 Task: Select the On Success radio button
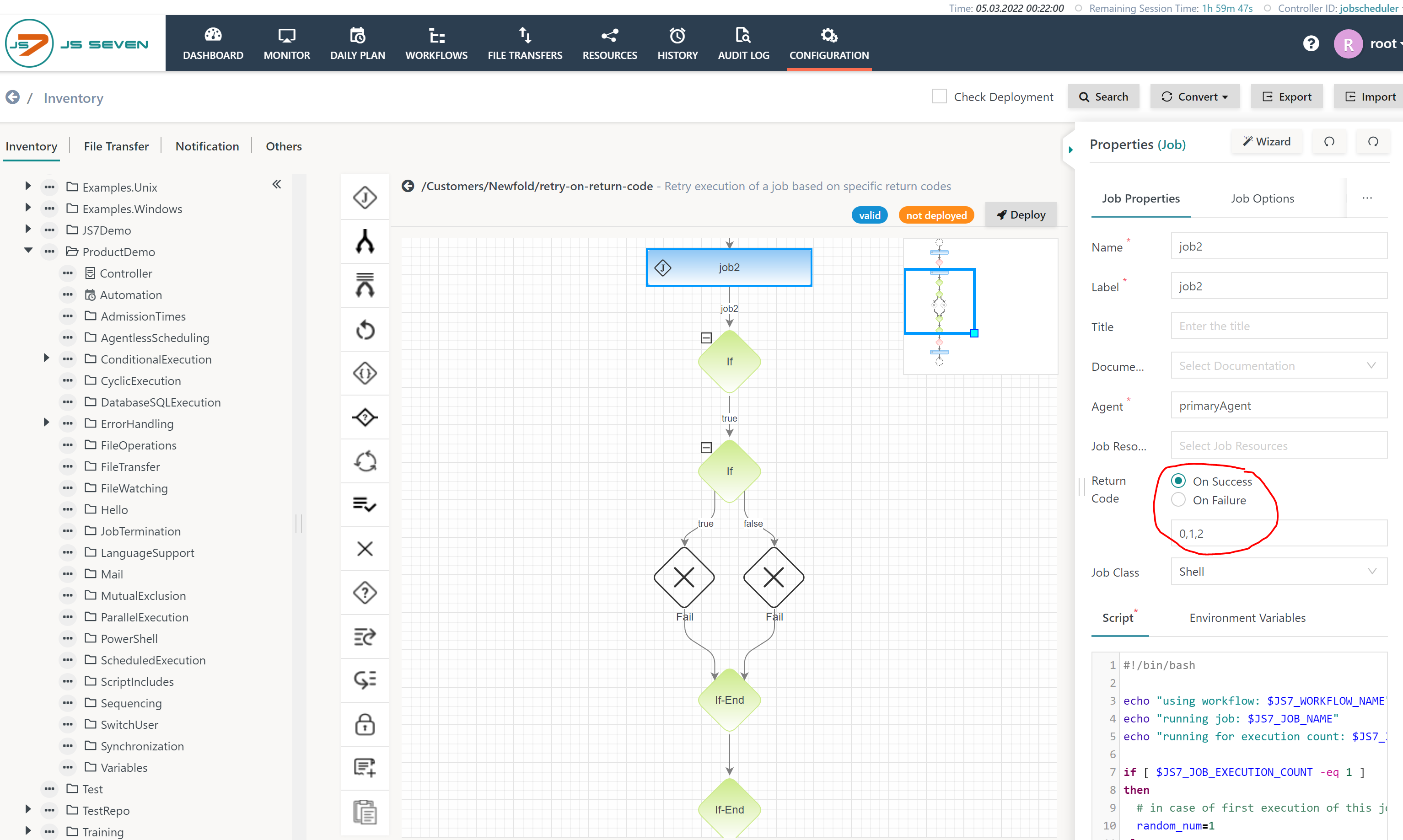pyautogui.click(x=1178, y=481)
